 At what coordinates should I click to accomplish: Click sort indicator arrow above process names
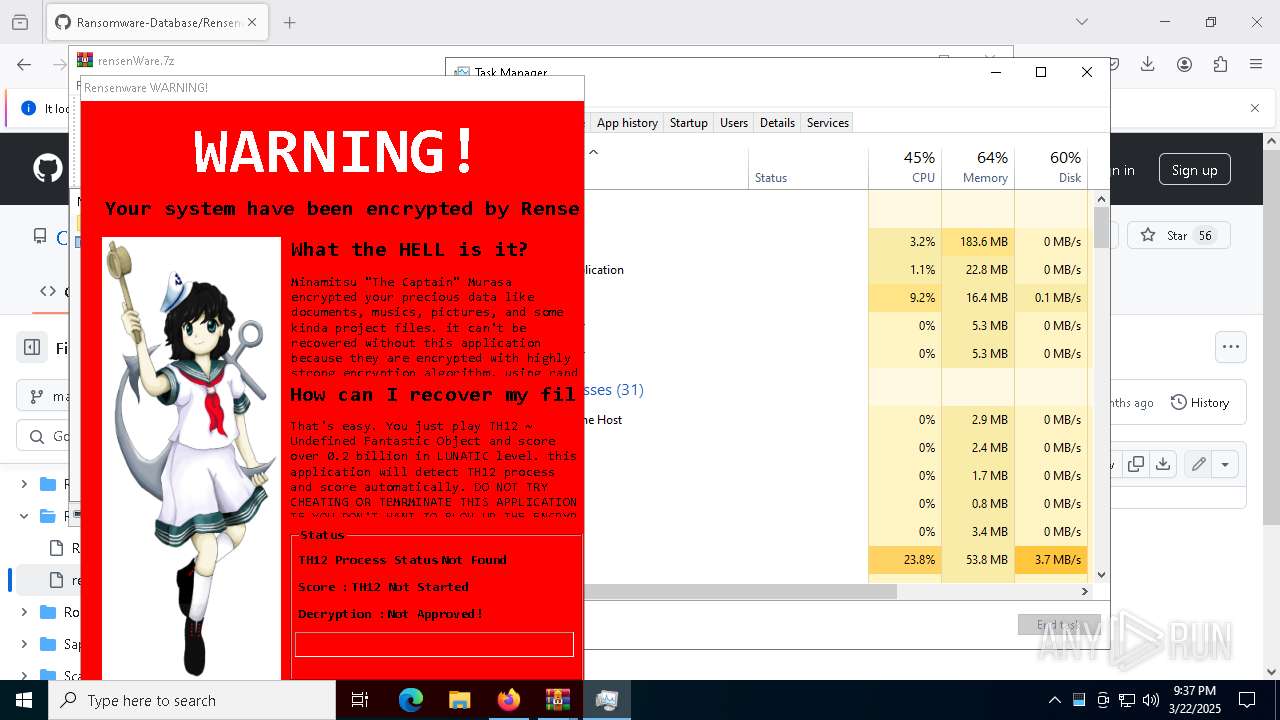(593, 152)
